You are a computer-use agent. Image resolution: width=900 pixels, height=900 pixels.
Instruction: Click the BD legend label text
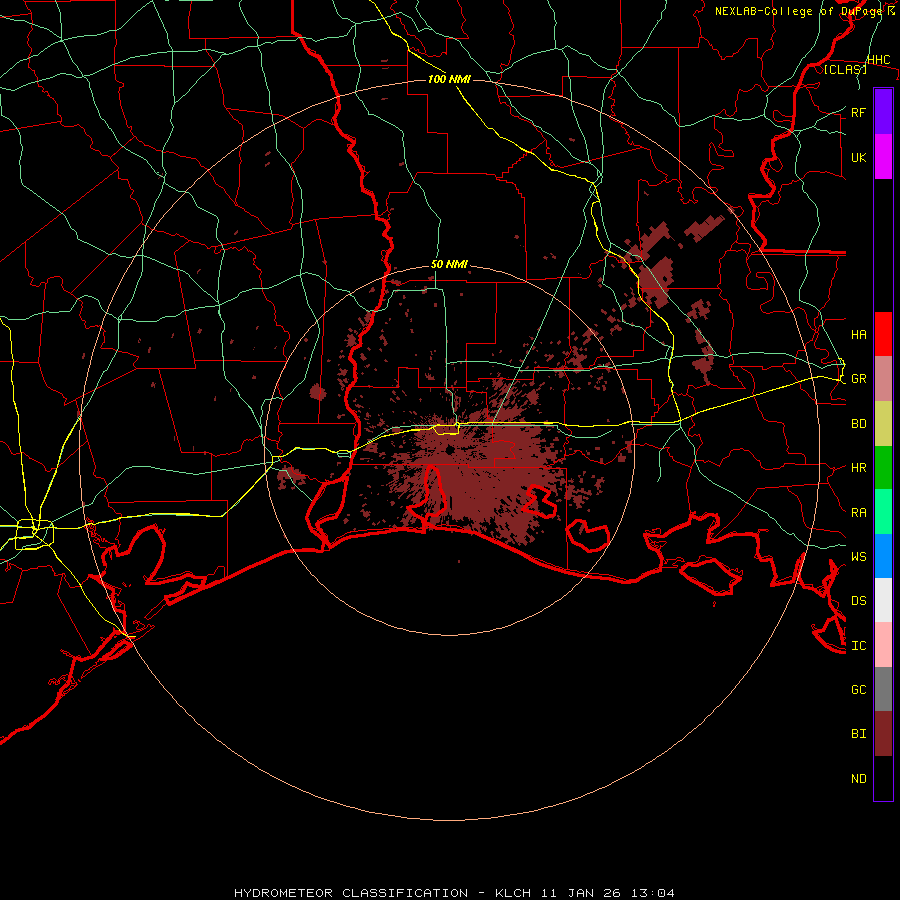(858, 424)
